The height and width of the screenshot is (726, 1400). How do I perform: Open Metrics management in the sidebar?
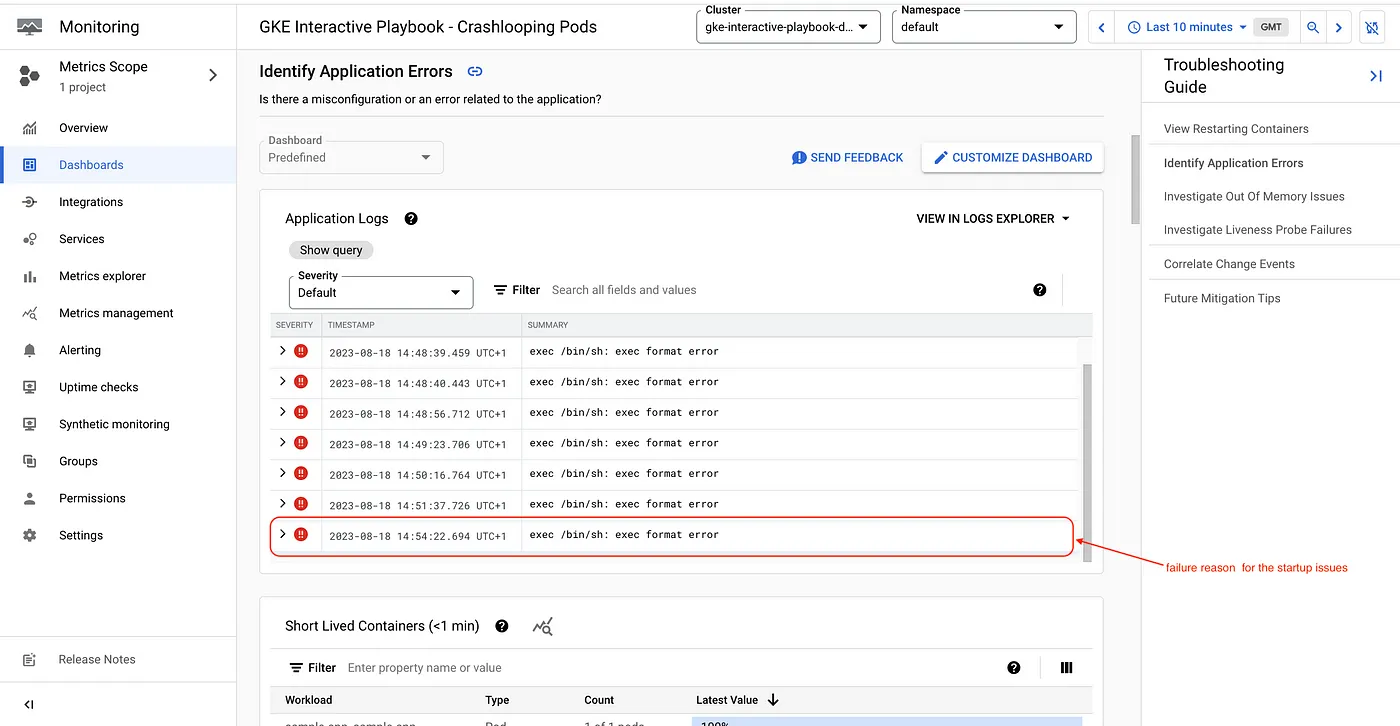tap(116, 313)
